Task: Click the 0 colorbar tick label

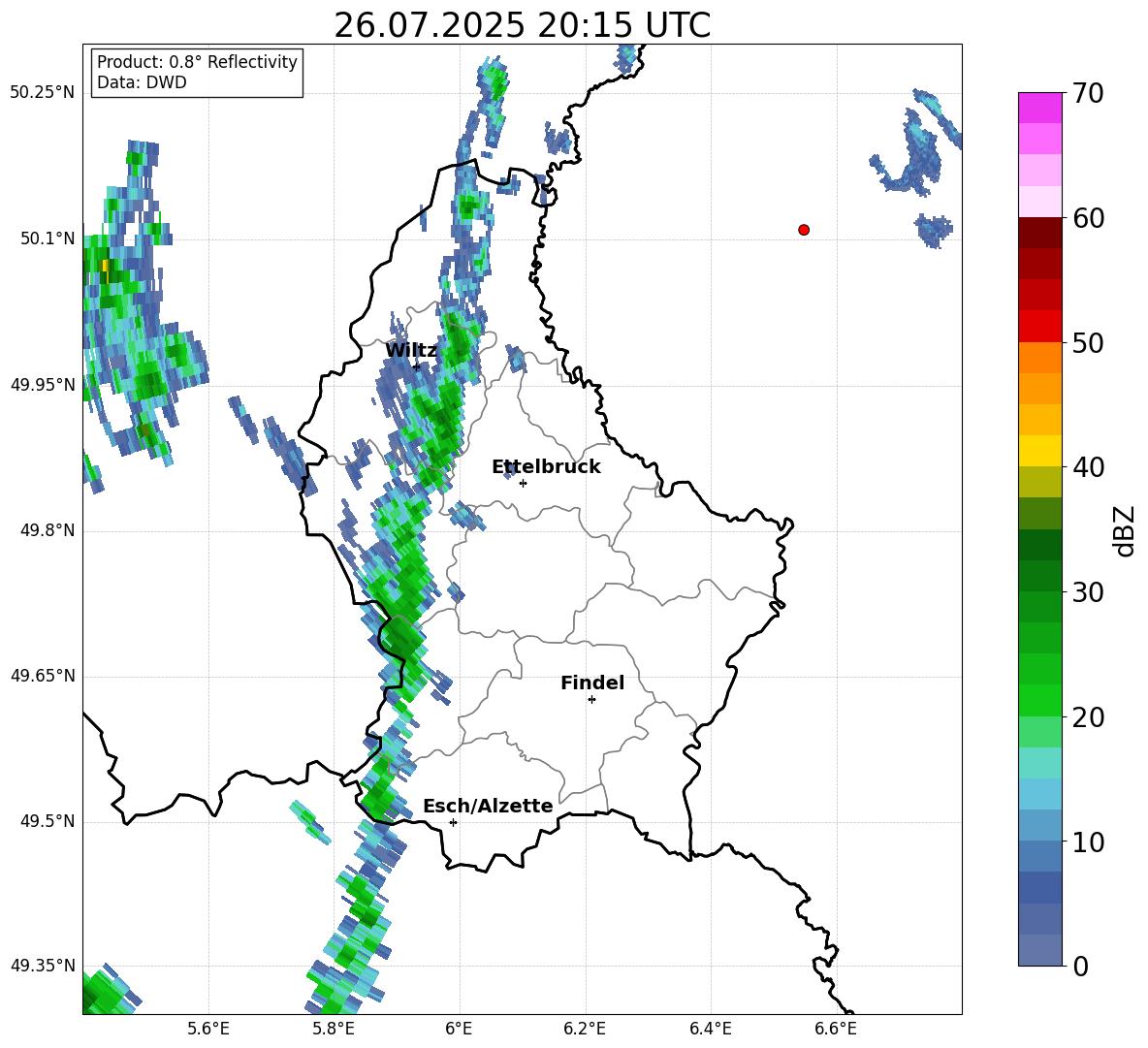Action: click(x=1080, y=966)
